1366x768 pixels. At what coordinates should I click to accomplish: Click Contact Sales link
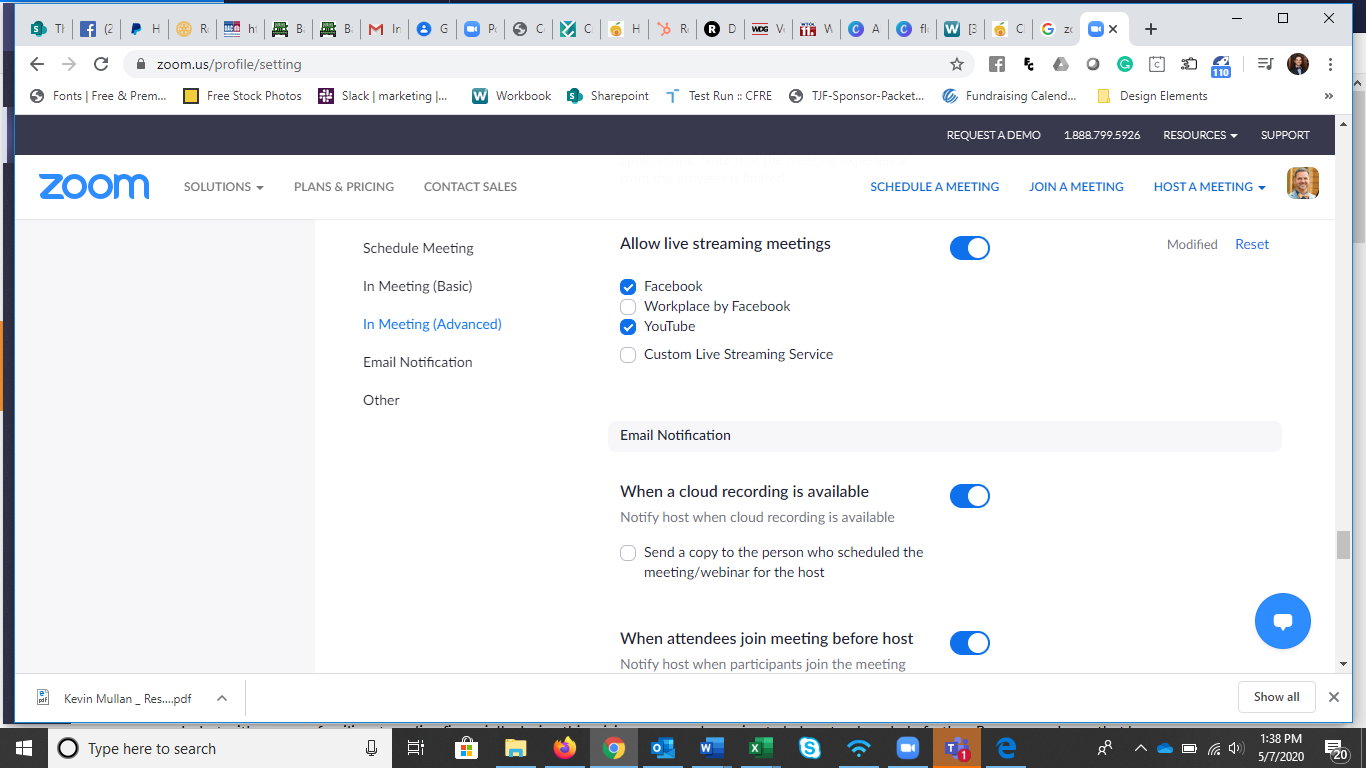click(470, 187)
